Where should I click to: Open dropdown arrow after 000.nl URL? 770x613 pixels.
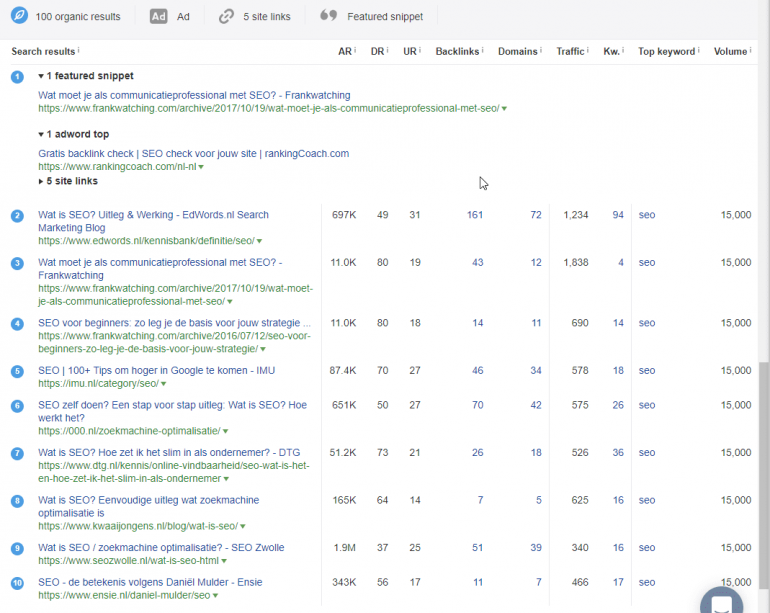tap(225, 431)
